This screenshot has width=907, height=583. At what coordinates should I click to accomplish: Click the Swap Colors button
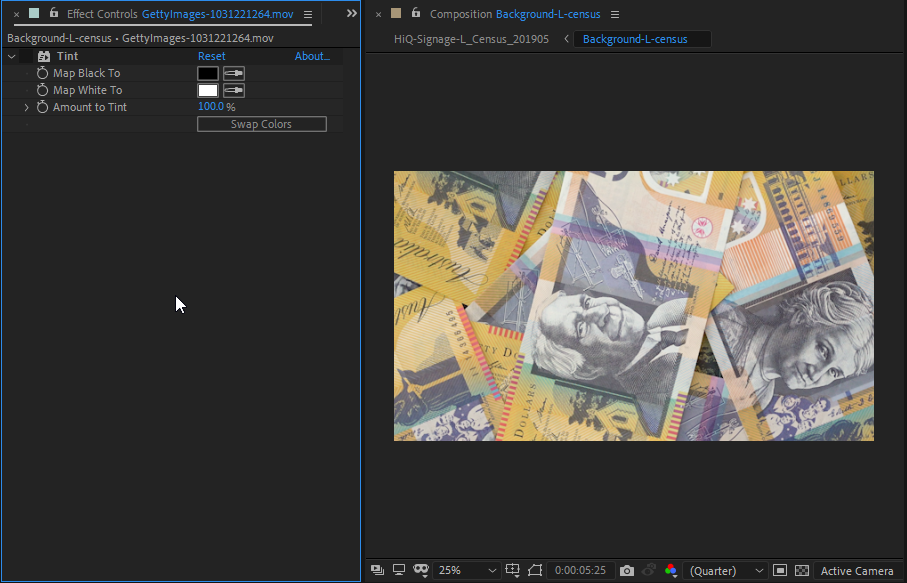(x=261, y=124)
